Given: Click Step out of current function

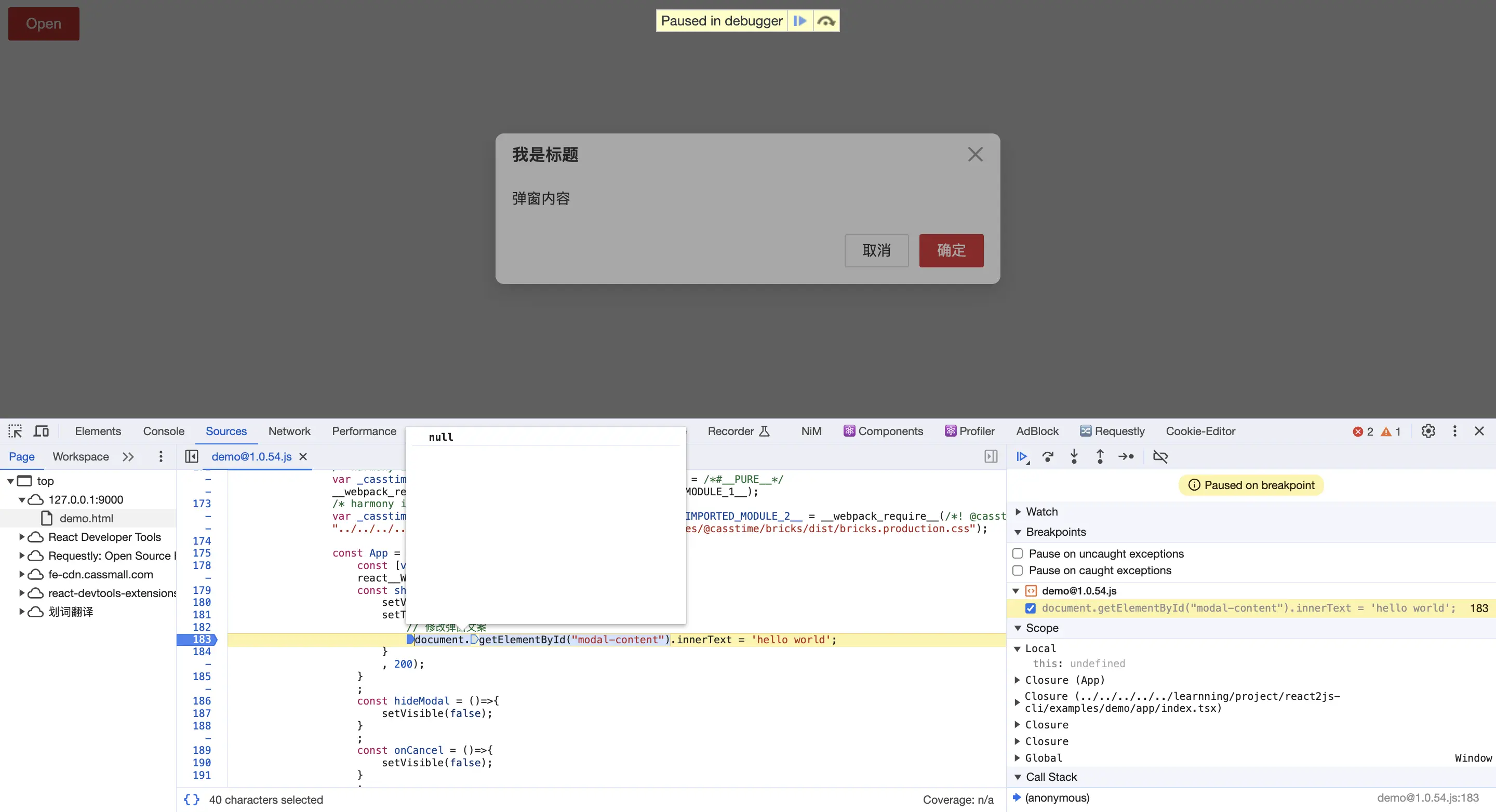Looking at the screenshot, I should coord(1100,457).
